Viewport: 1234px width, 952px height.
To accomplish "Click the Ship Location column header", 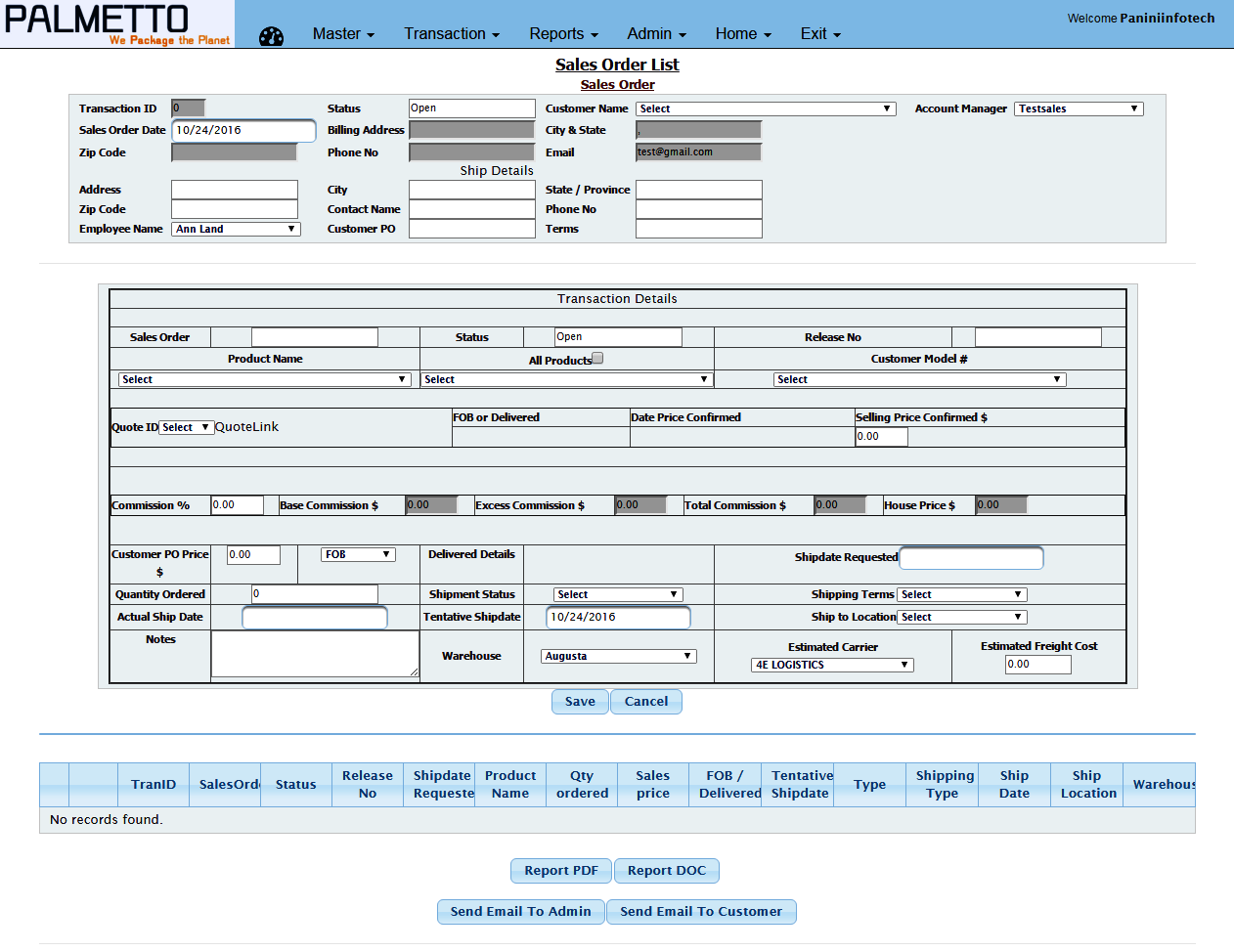I will [x=1087, y=785].
